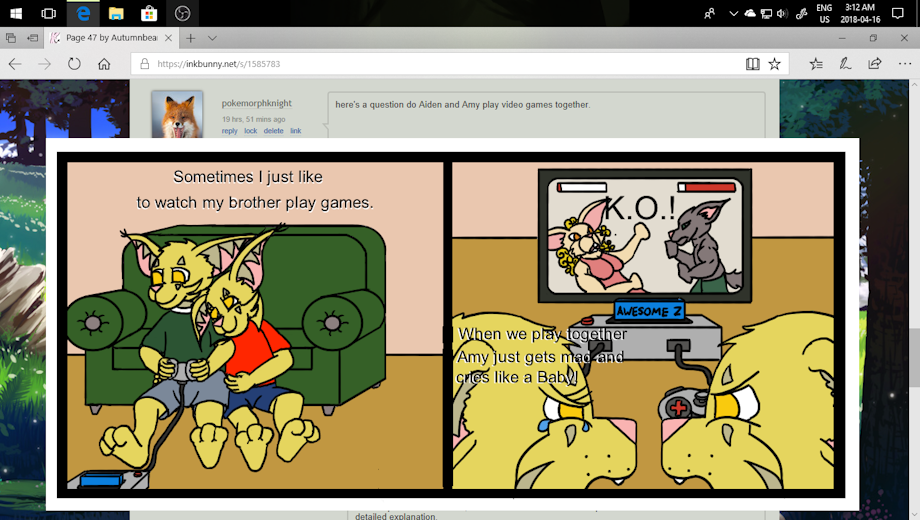This screenshot has height=520, width=920.
Task: Show hidden system tray icons
Action: point(733,13)
